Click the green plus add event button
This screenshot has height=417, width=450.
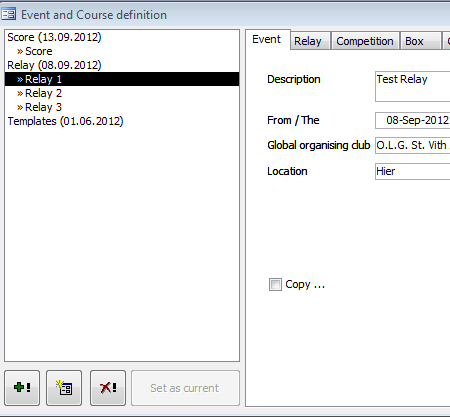coord(22,388)
